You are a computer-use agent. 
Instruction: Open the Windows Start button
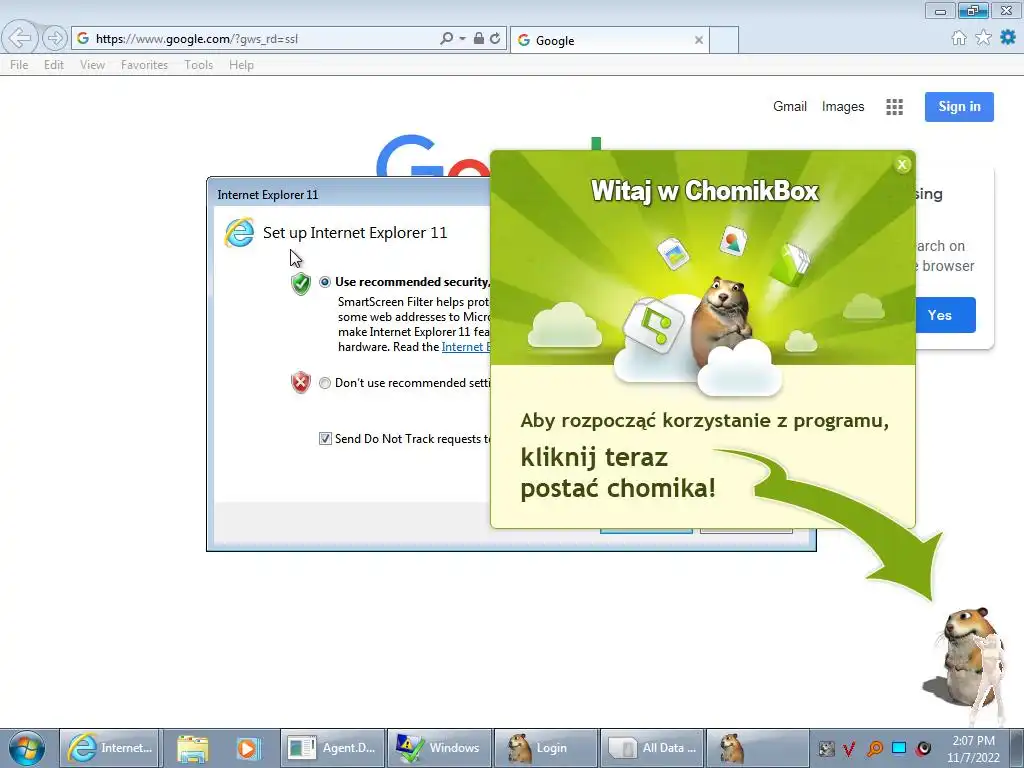(27, 748)
